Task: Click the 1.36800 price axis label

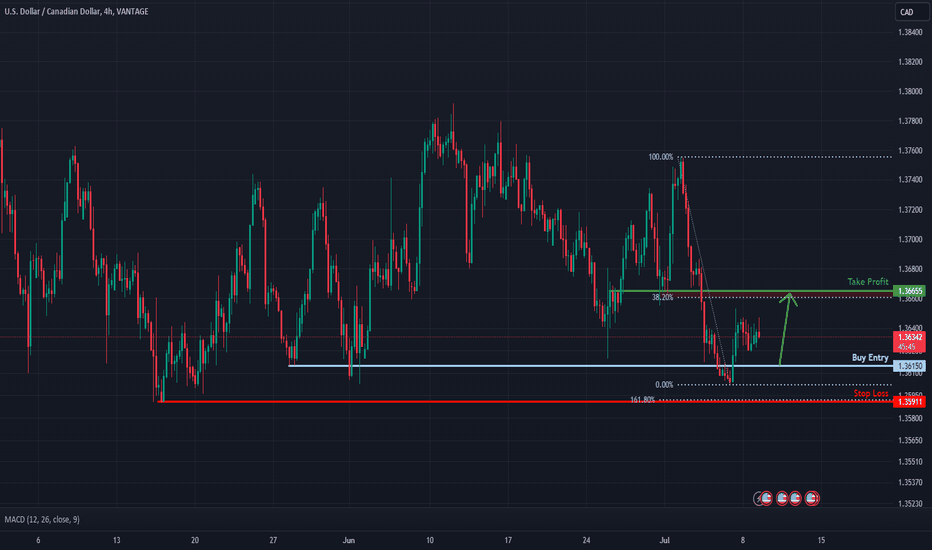Action: coord(910,269)
